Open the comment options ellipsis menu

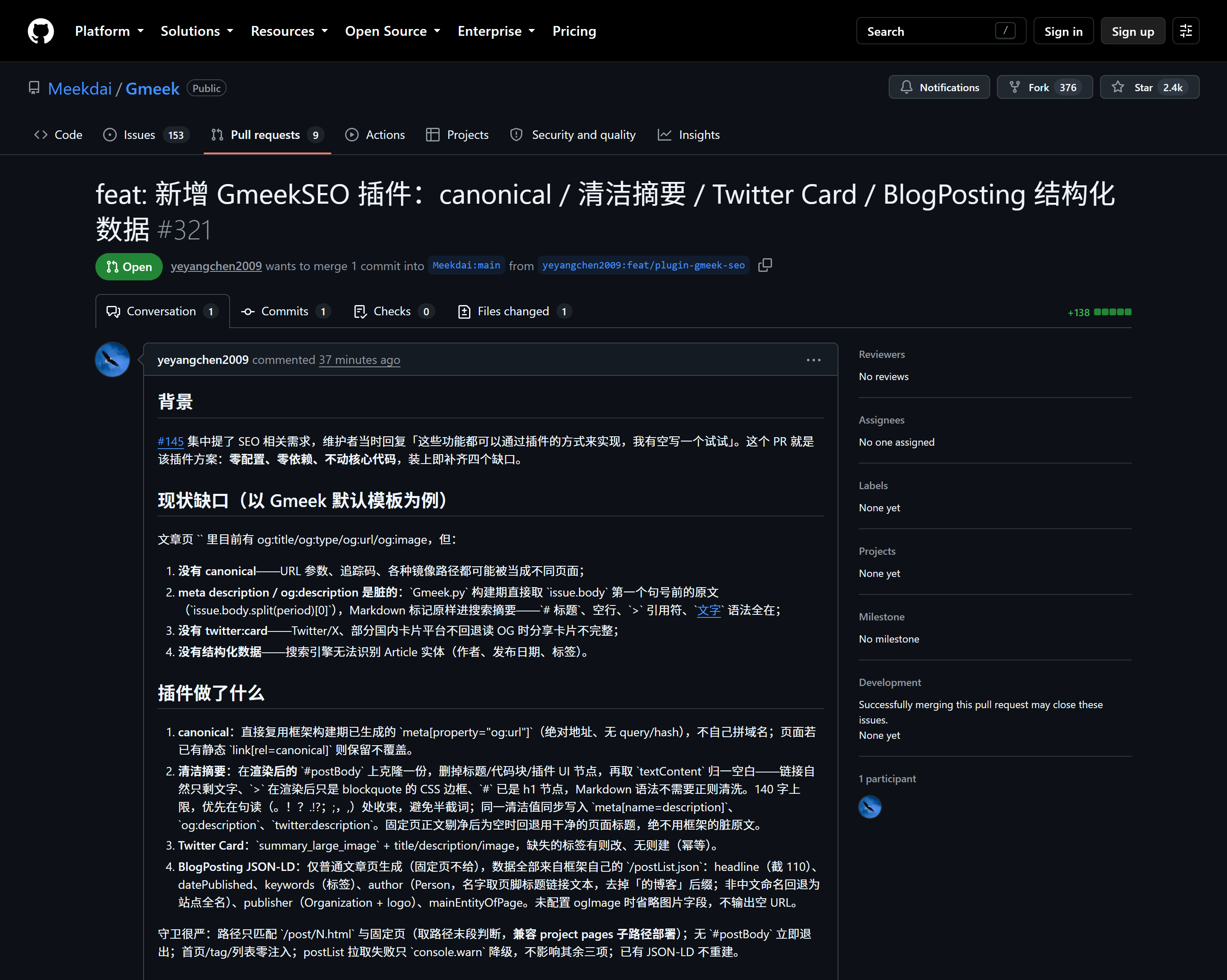click(x=813, y=360)
